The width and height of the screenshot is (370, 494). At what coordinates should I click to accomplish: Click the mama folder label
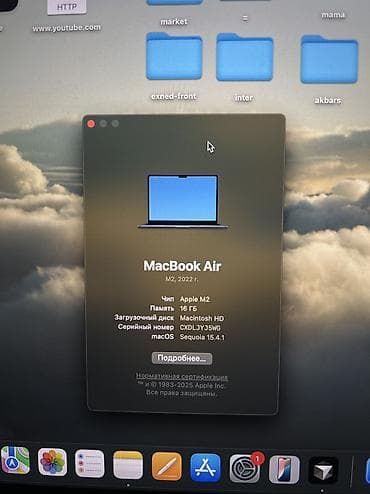tap(333, 15)
